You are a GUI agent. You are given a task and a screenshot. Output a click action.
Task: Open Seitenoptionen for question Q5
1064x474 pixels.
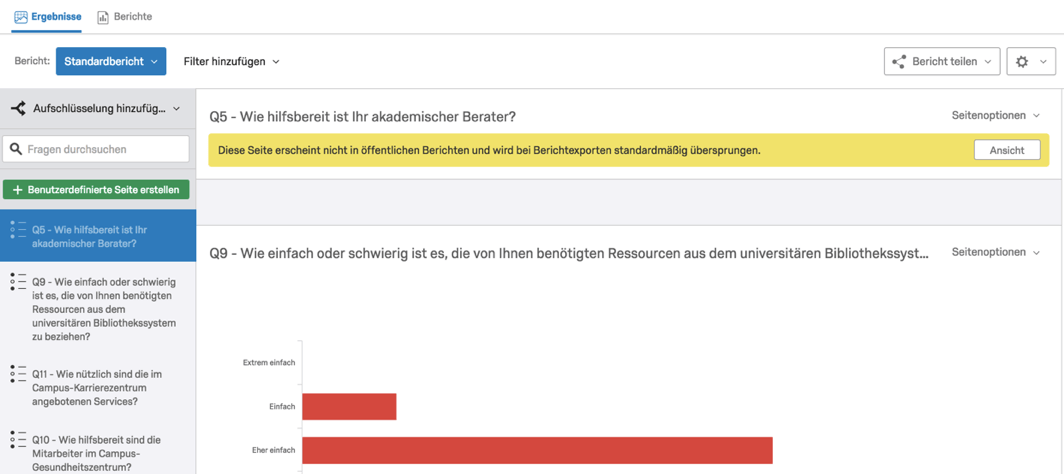pos(995,115)
